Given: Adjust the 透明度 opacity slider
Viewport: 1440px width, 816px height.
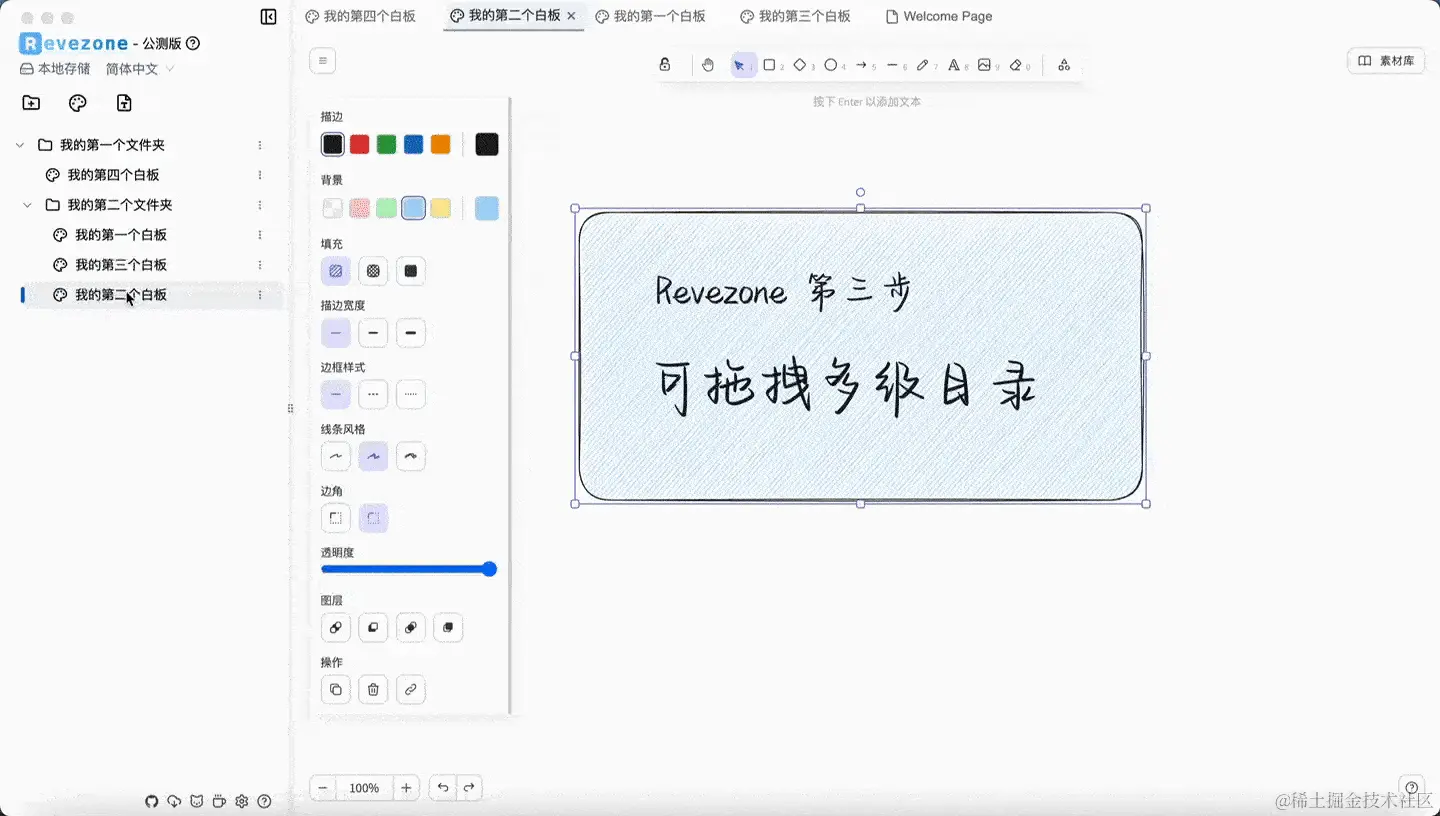Looking at the screenshot, I should click(409, 569).
